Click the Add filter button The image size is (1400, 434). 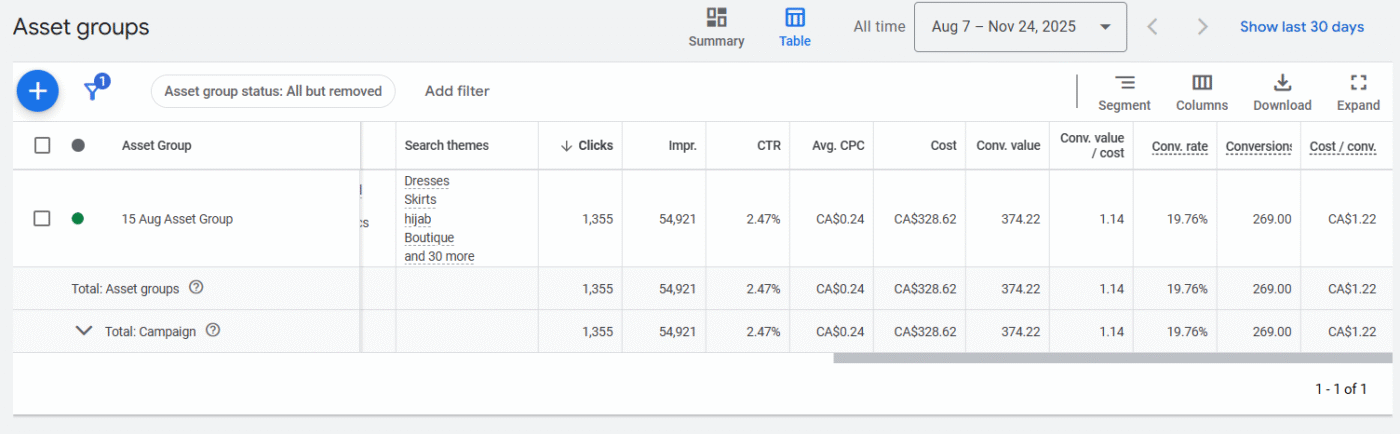[457, 91]
